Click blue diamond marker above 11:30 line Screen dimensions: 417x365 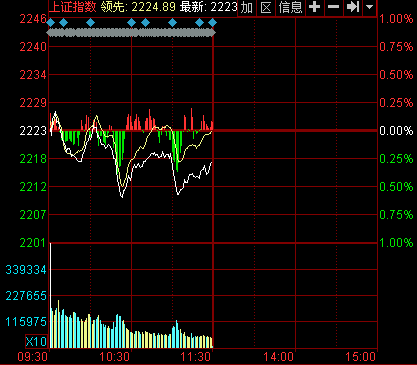(212, 23)
